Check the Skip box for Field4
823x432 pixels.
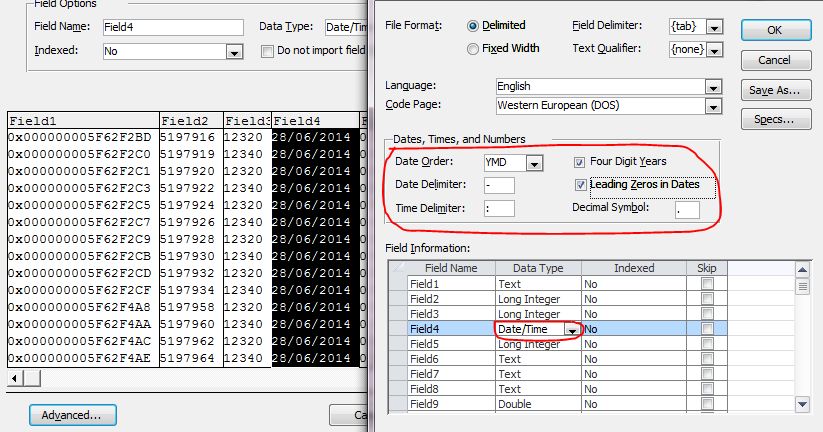(707, 329)
